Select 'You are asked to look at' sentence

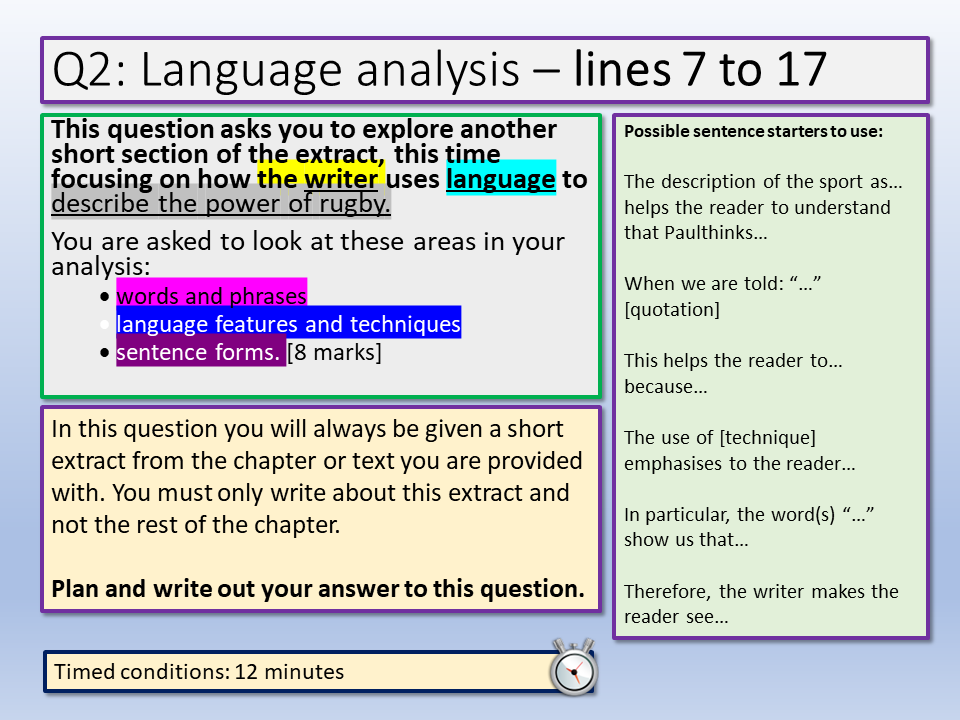point(307,242)
